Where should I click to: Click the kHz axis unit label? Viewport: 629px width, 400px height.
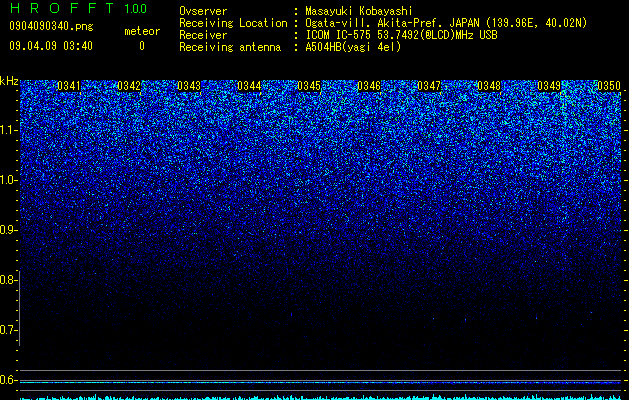point(9,81)
